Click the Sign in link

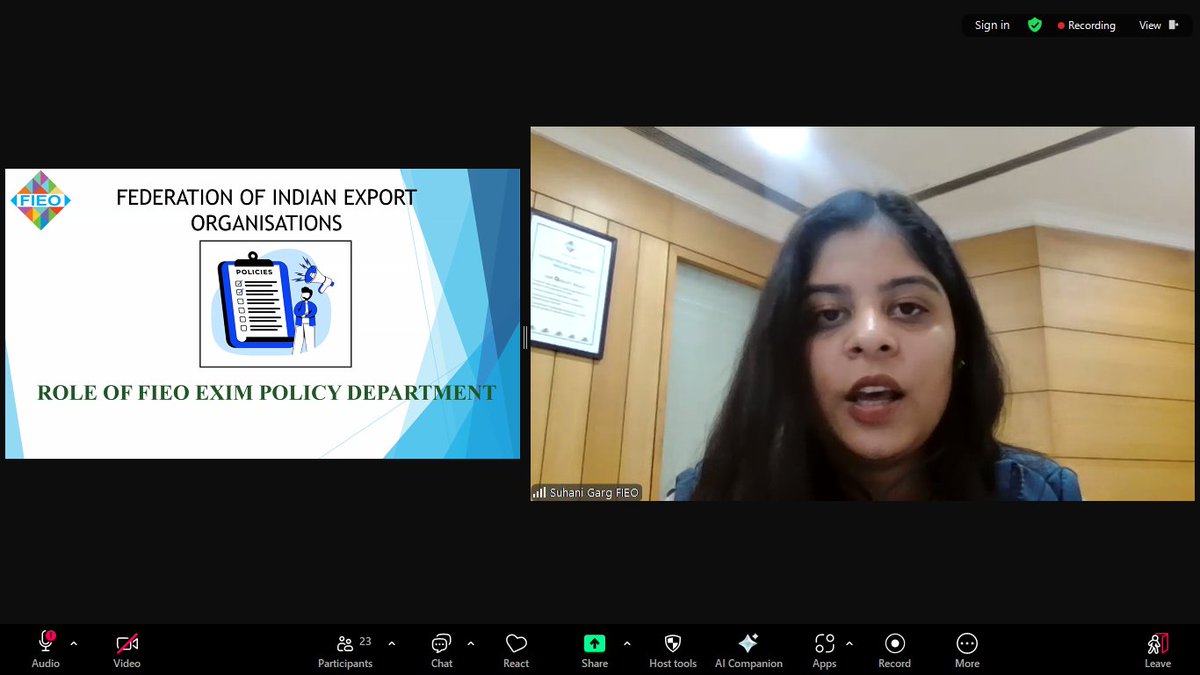pyautogui.click(x=992, y=25)
